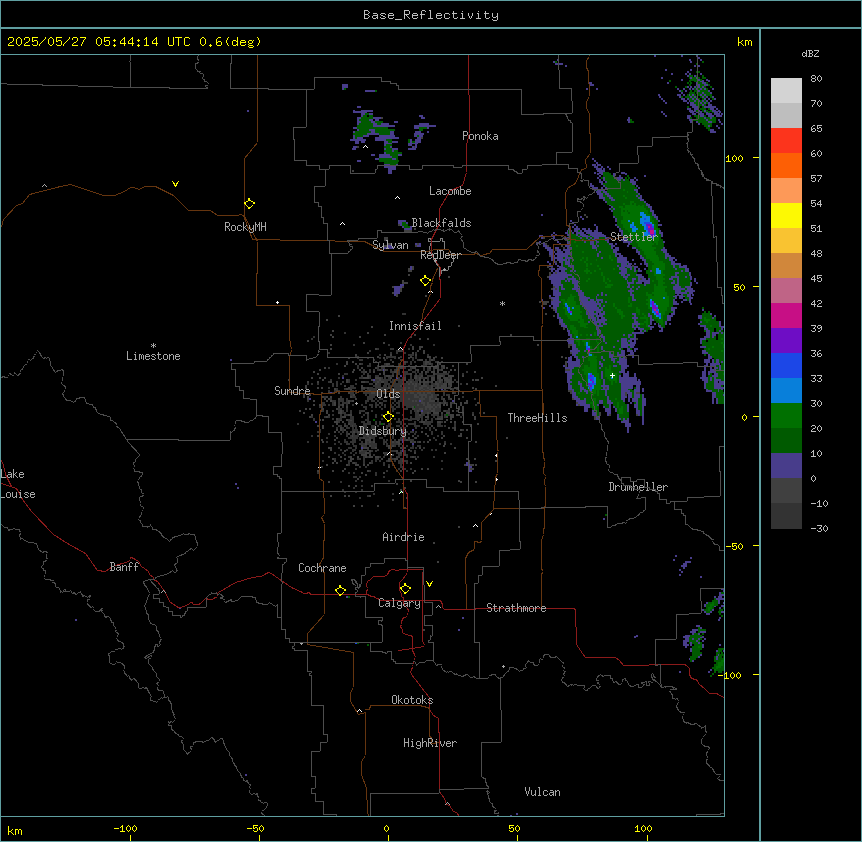
Task: Click the yellow diamond marker south of RedDeer
Action: point(425,281)
